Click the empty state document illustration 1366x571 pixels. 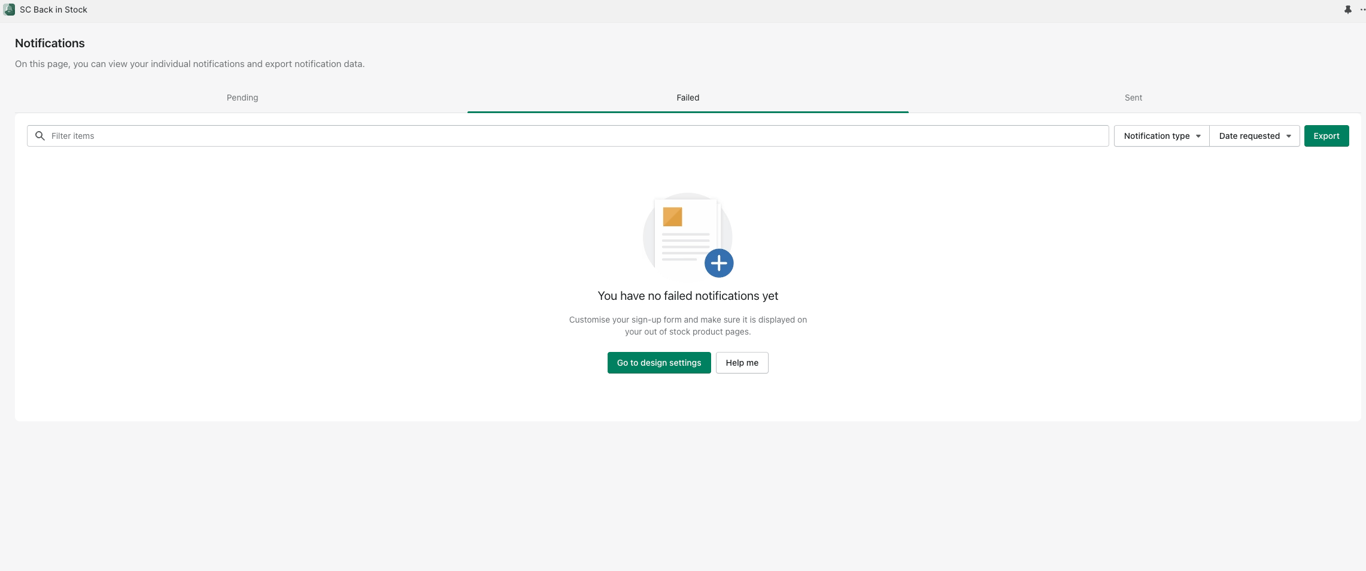pyautogui.click(x=688, y=235)
